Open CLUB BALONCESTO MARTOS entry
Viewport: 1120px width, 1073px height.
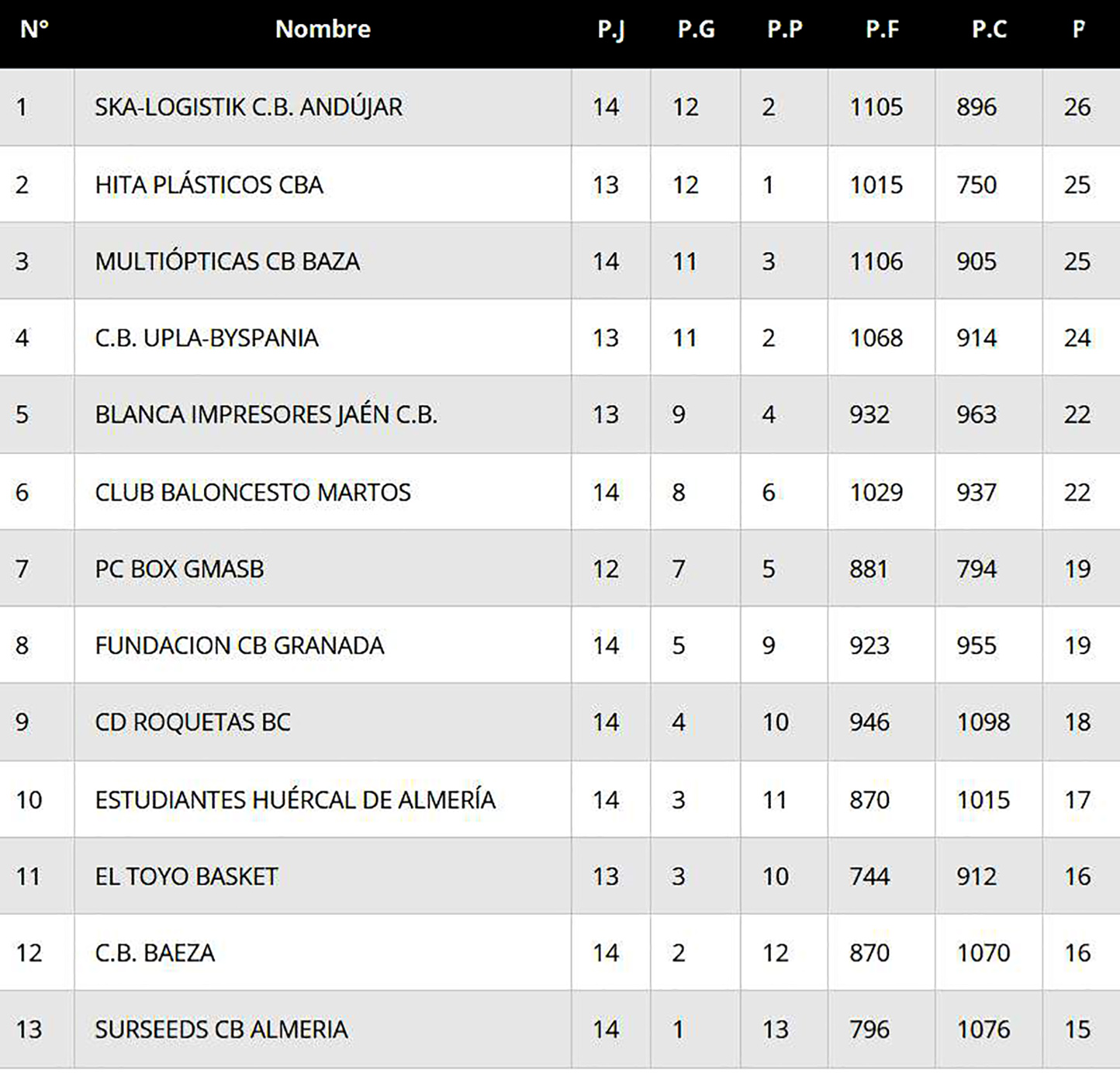pos(253,493)
